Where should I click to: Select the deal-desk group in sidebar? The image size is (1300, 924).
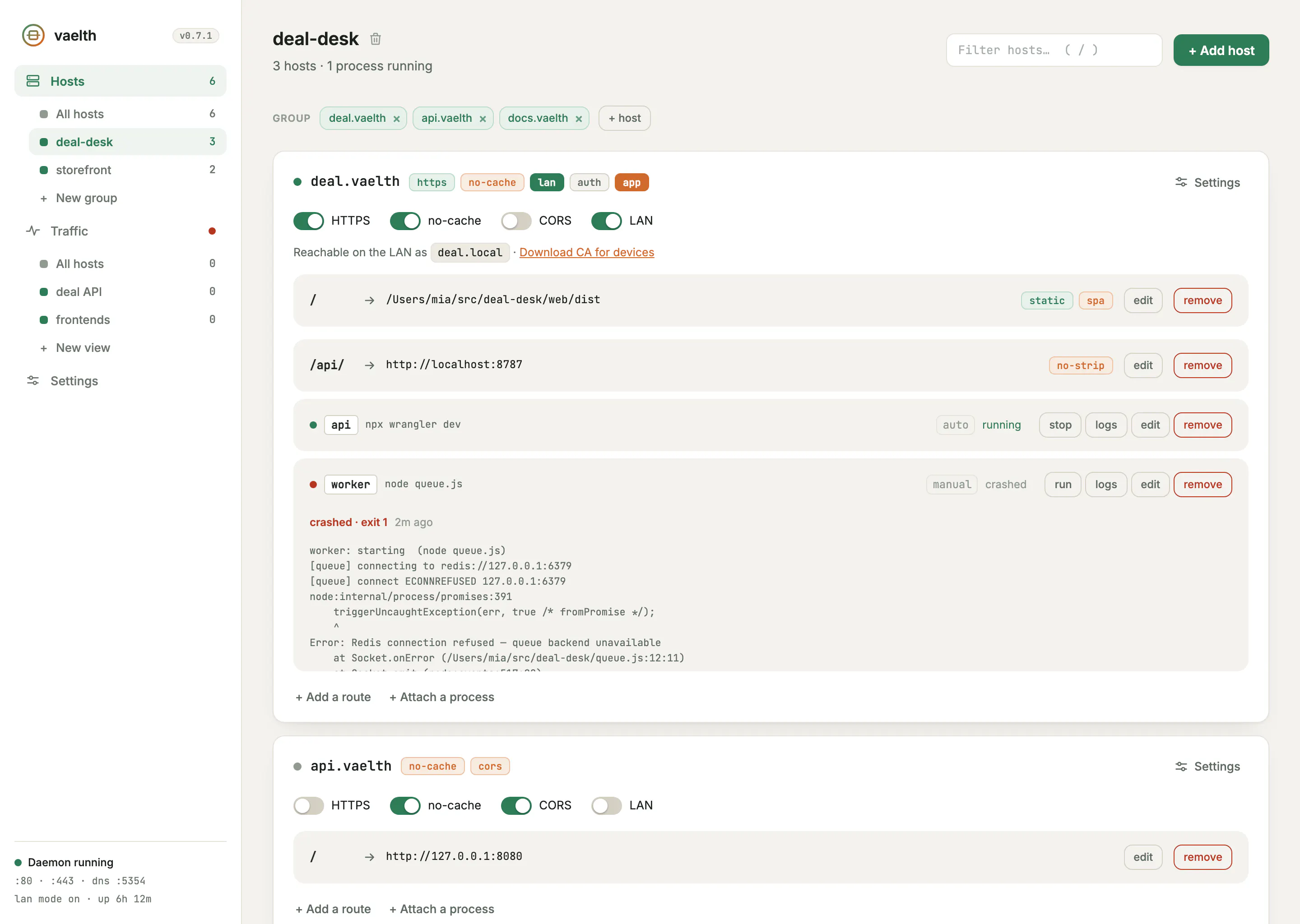click(x=127, y=142)
